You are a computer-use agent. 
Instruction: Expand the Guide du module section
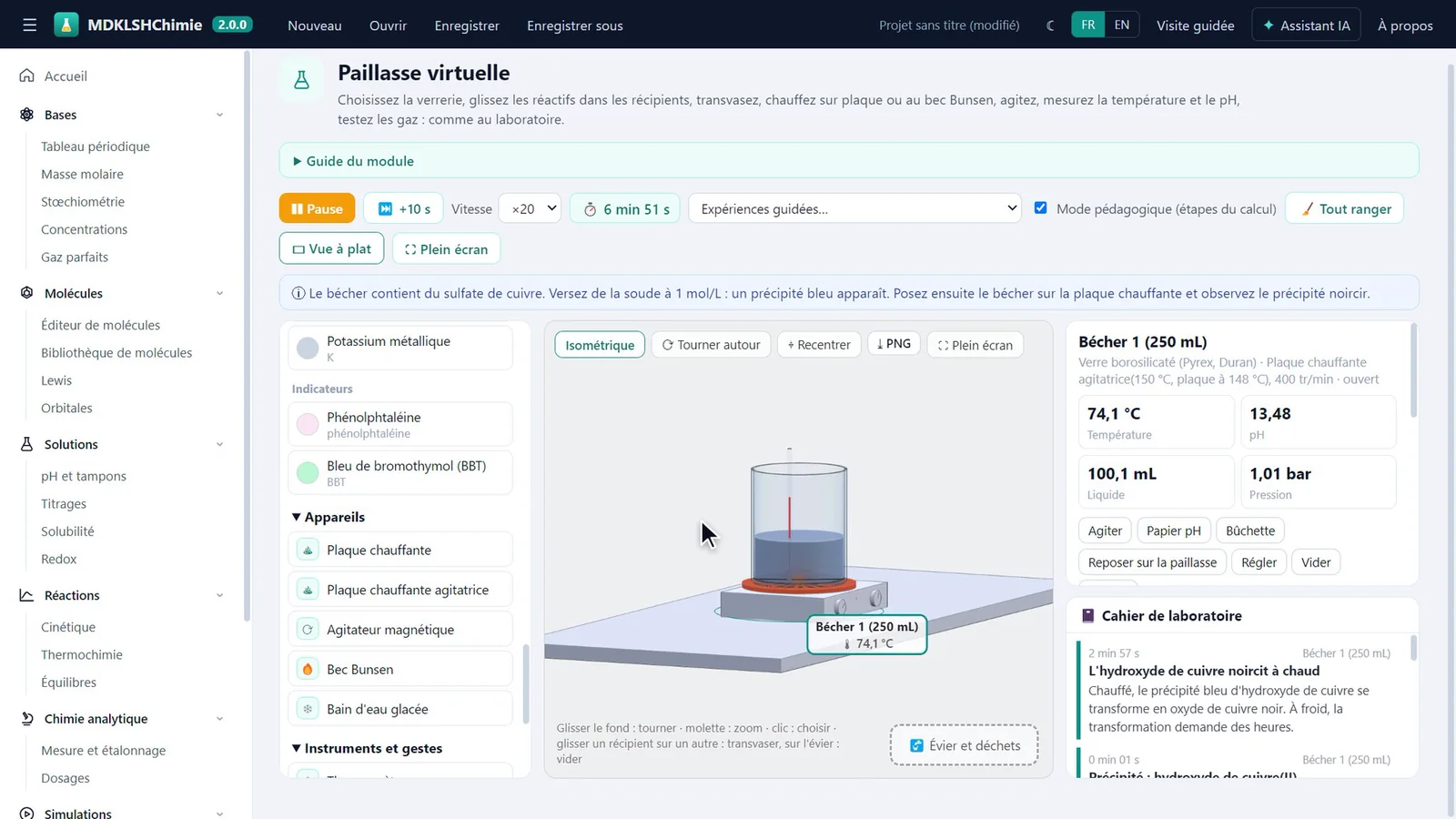coord(848,161)
